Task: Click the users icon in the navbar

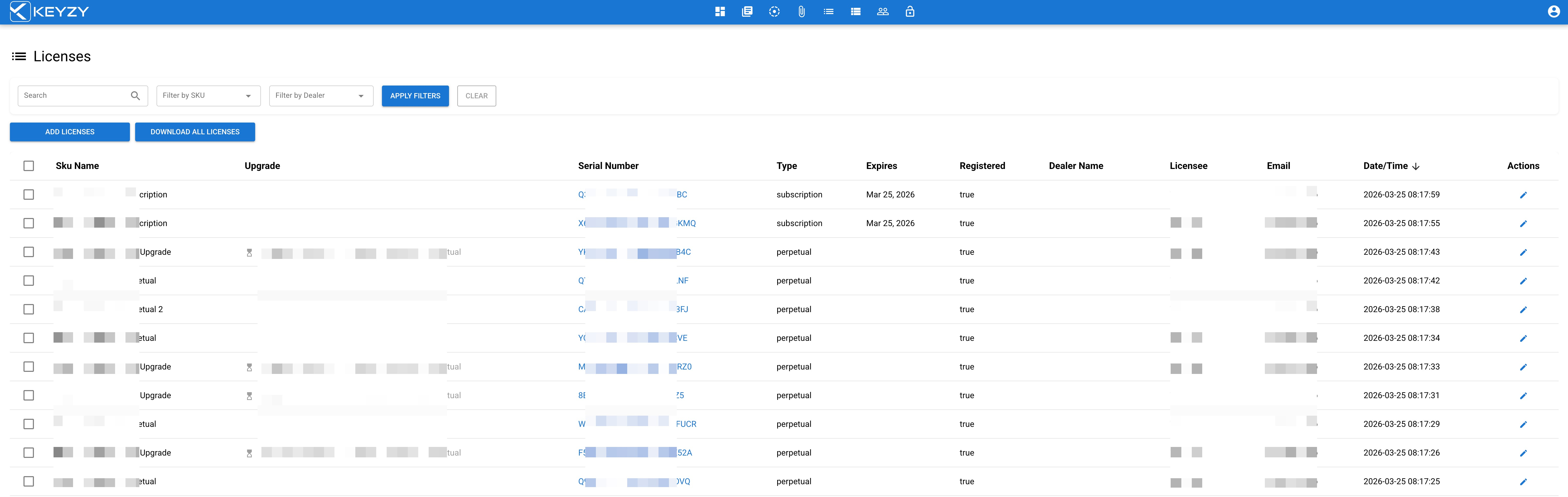Action: 883,11
